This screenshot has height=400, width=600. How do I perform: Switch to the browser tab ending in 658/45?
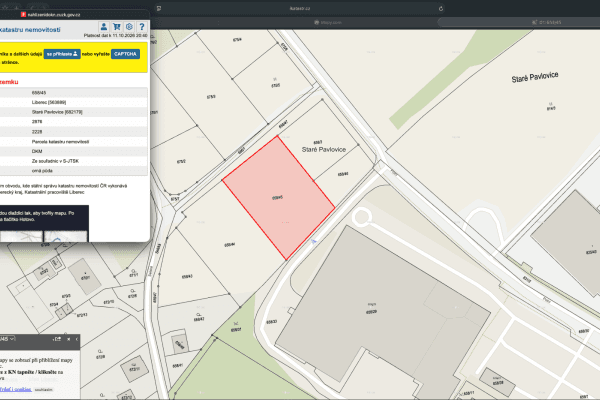(546, 22)
